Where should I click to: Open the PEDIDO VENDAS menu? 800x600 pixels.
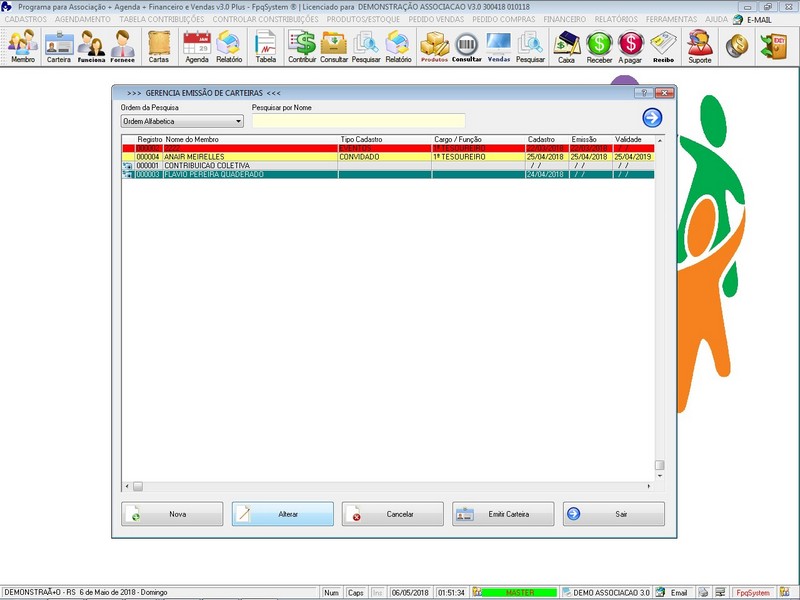(x=436, y=19)
